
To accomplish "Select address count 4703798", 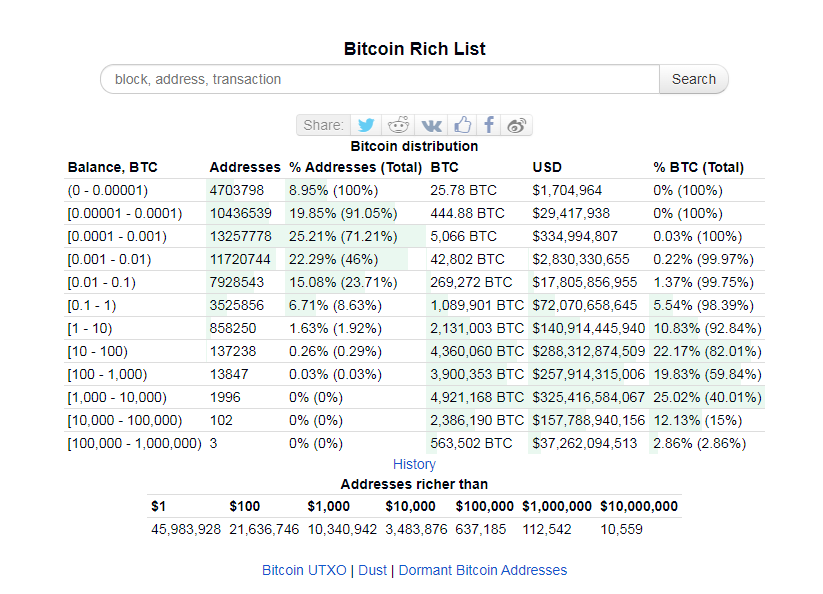I will point(237,190).
